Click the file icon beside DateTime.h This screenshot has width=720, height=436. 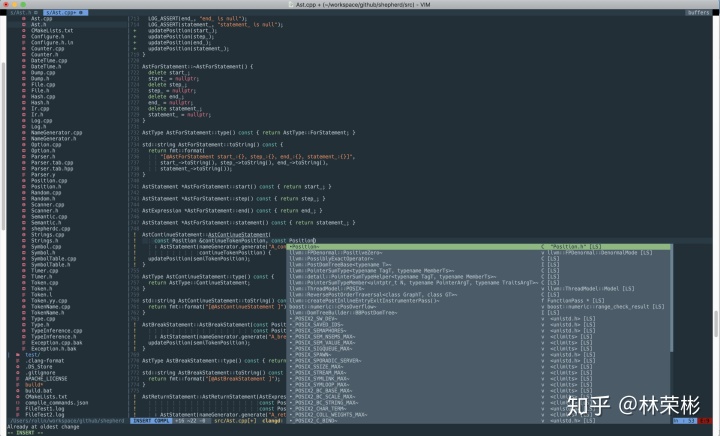point(24,67)
